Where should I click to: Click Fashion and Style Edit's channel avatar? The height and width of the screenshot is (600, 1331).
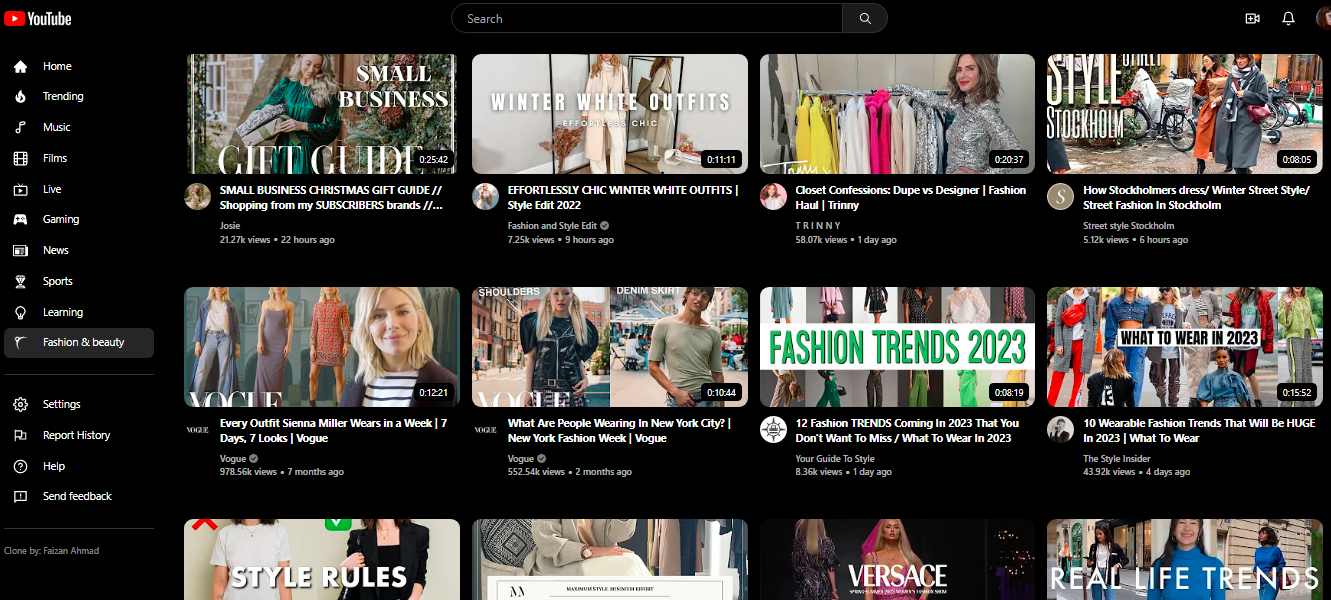[486, 196]
